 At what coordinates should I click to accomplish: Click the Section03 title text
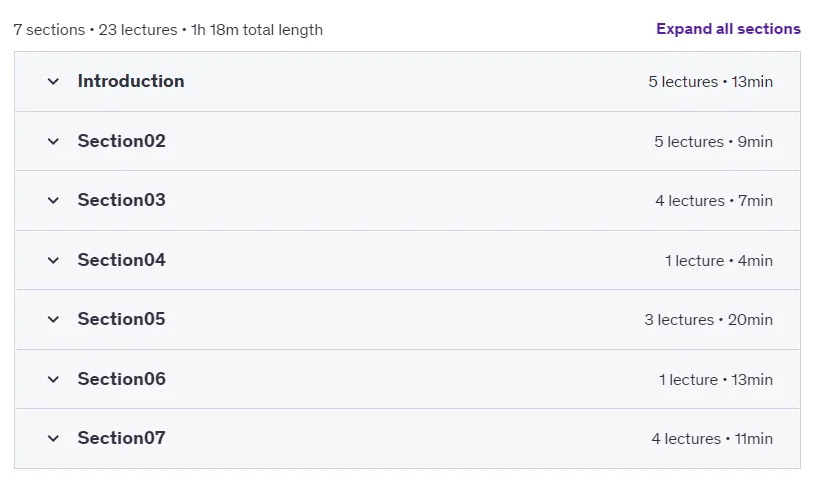click(x=121, y=200)
